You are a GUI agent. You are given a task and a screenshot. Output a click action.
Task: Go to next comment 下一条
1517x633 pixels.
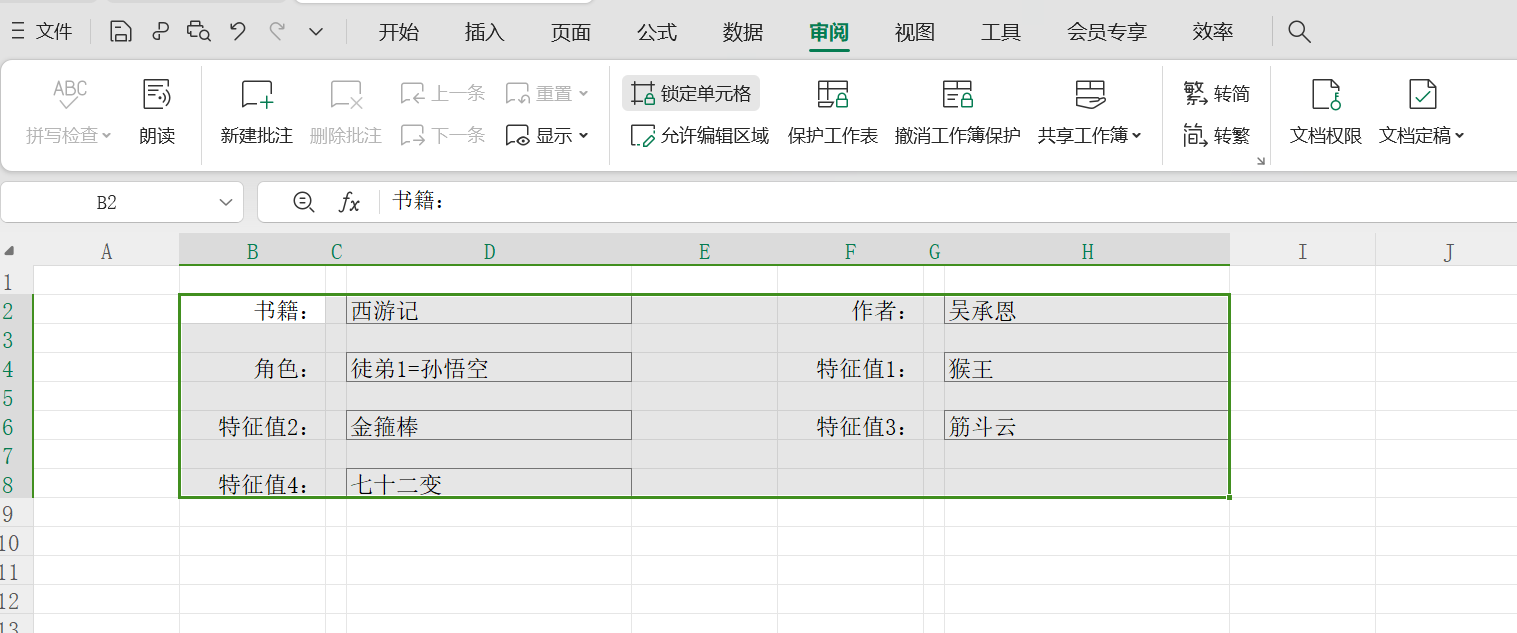442,135
